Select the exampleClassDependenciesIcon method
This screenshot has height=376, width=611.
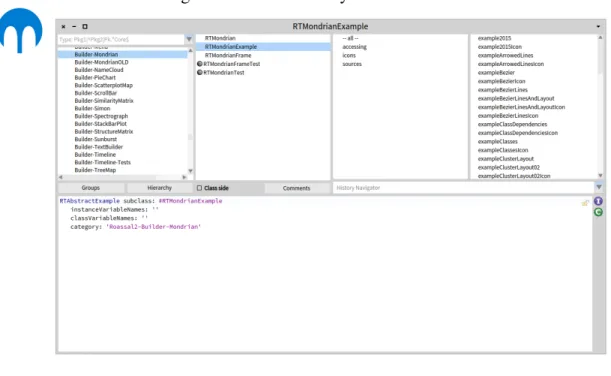point(518,133)
